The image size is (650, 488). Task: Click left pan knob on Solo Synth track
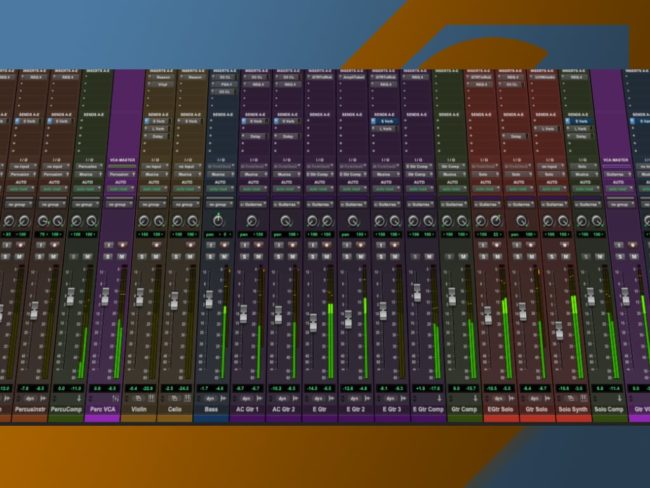pos(548,221)
